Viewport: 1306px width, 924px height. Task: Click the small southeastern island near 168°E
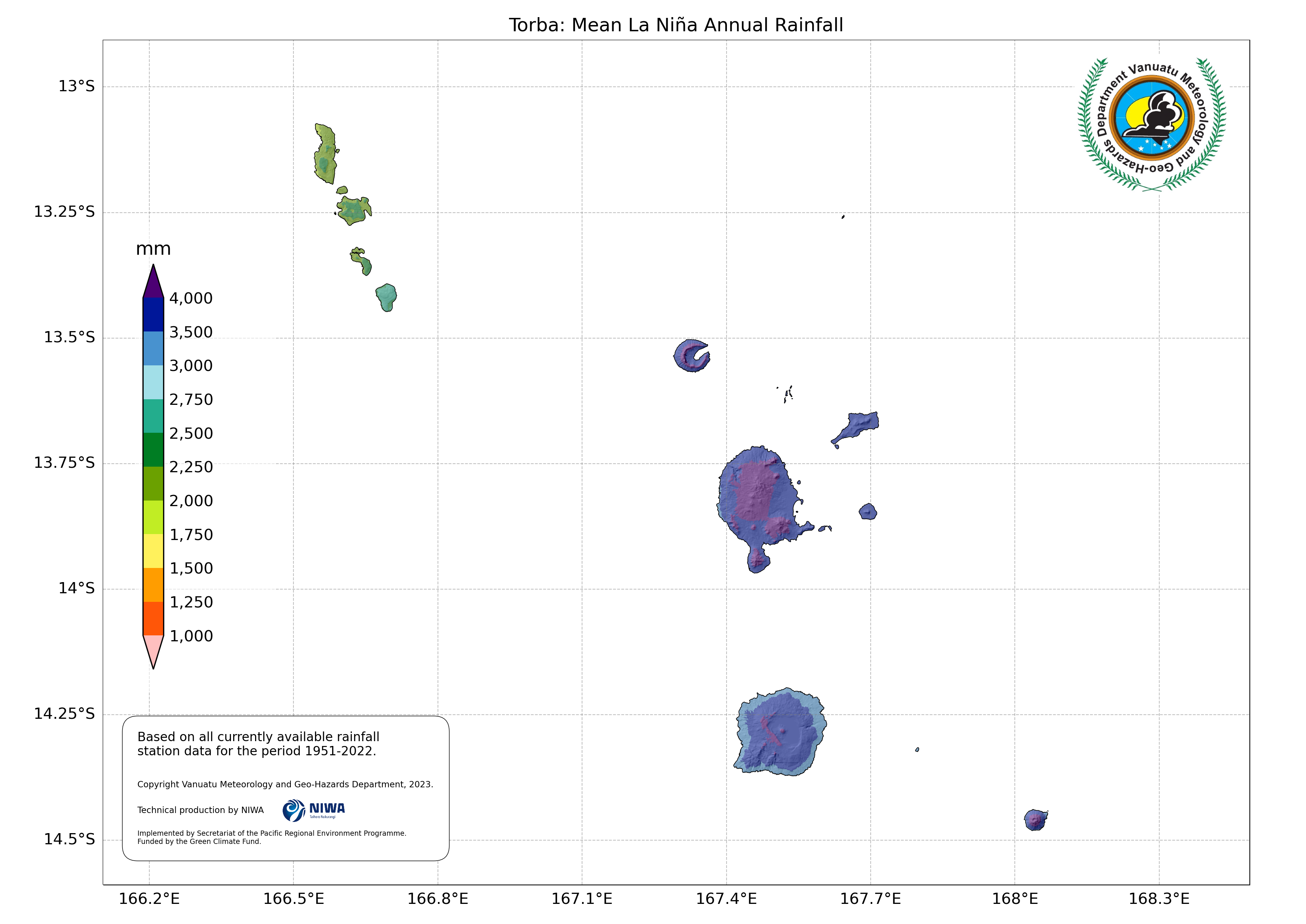(1035, 820)
